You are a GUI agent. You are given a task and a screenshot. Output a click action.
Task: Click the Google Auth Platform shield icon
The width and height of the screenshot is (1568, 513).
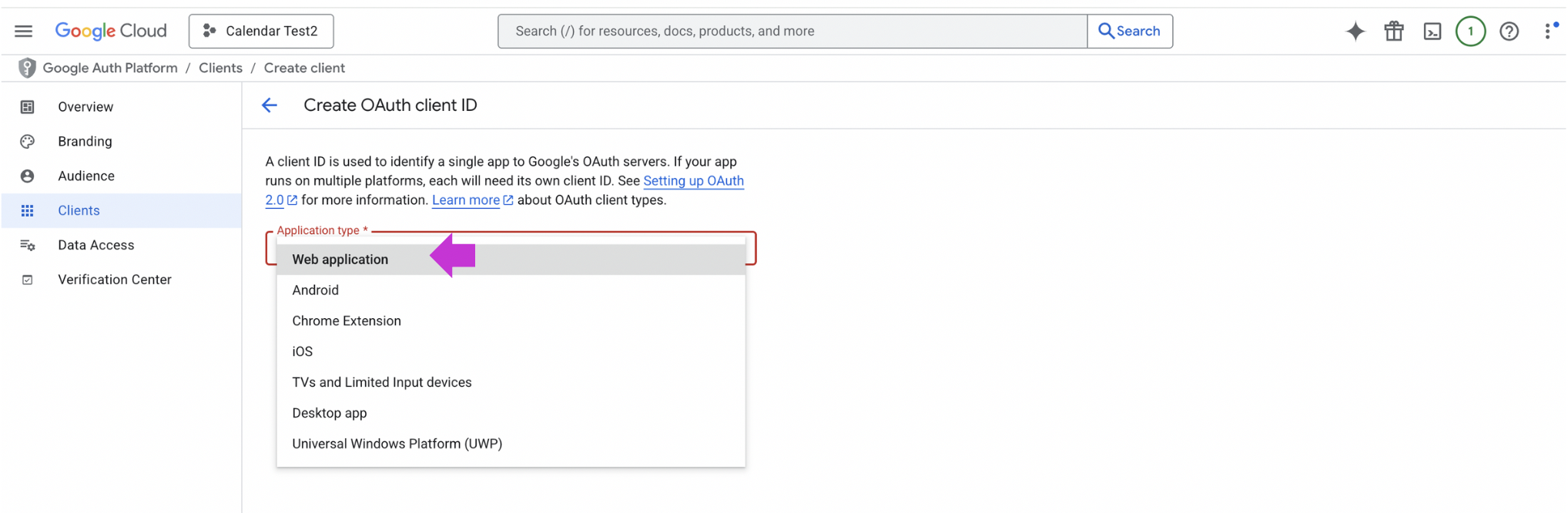[x=27, y=68]
